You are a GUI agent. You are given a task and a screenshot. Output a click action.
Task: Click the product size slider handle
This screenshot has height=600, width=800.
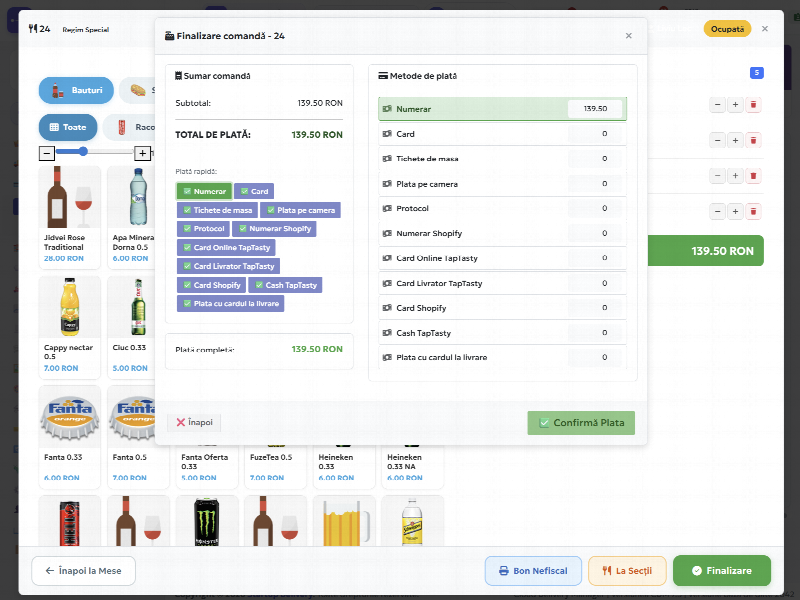coord(83,152)
